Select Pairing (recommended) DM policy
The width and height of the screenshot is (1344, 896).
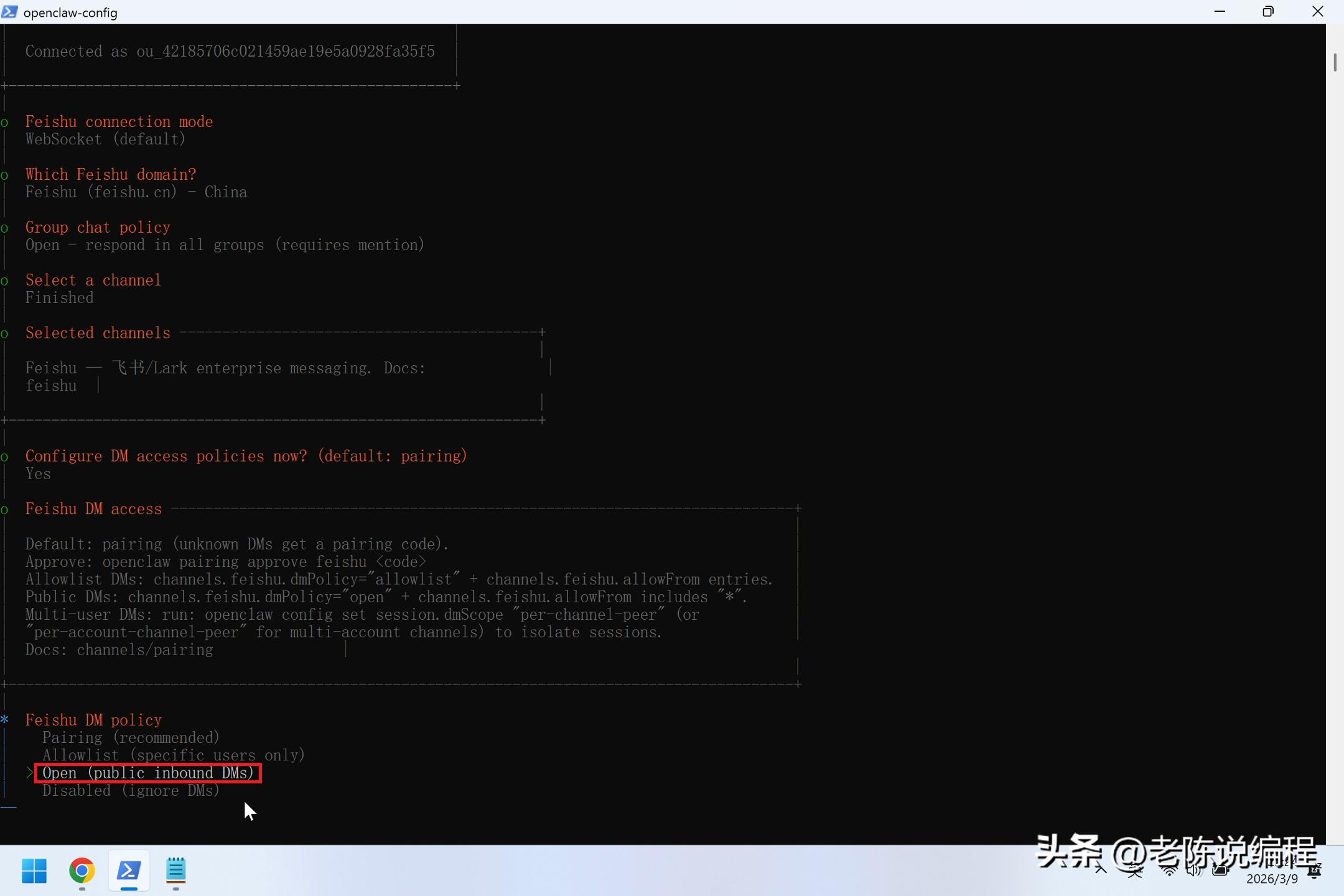pos(131,737)
